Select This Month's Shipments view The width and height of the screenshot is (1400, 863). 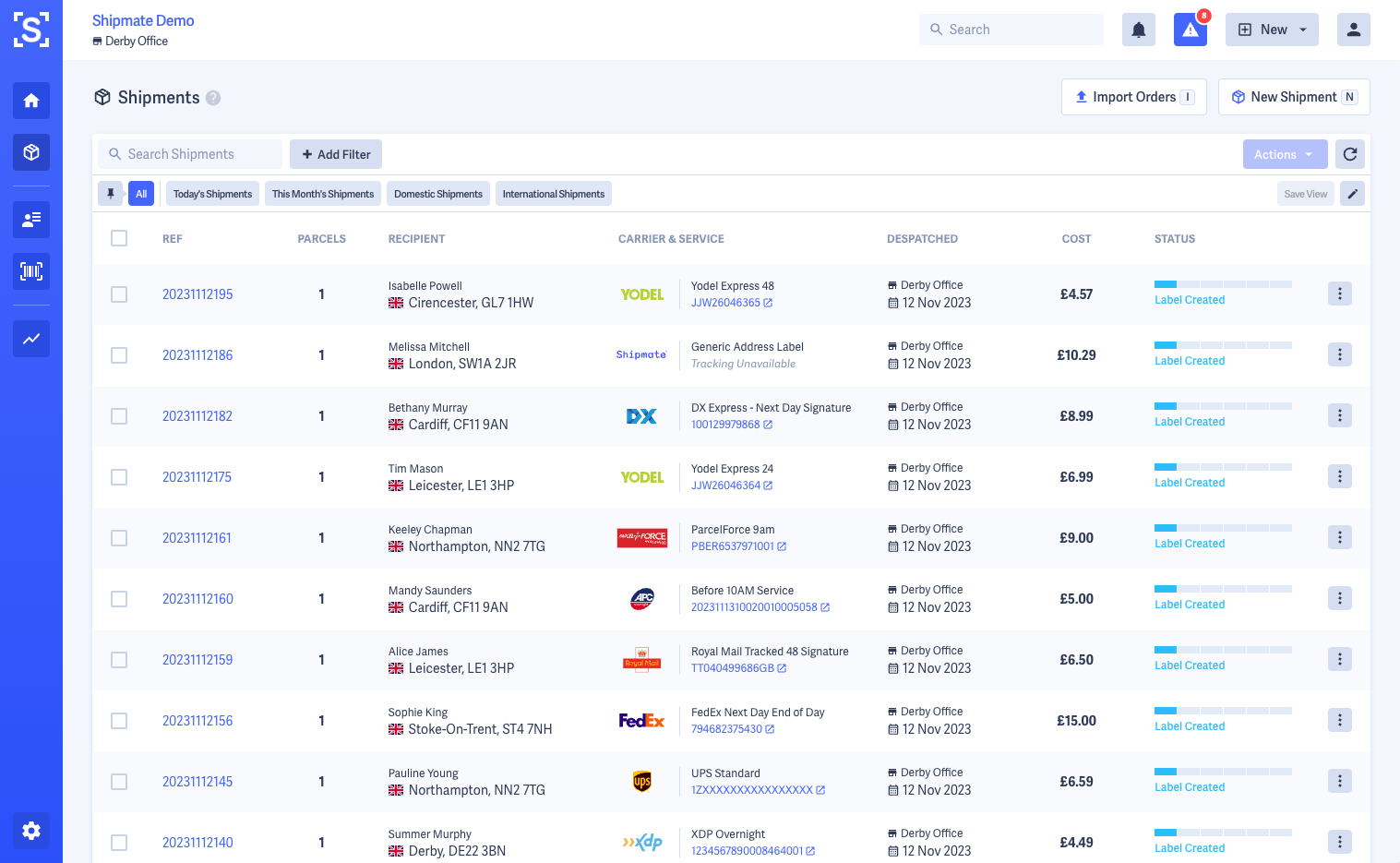click(323, 194)
